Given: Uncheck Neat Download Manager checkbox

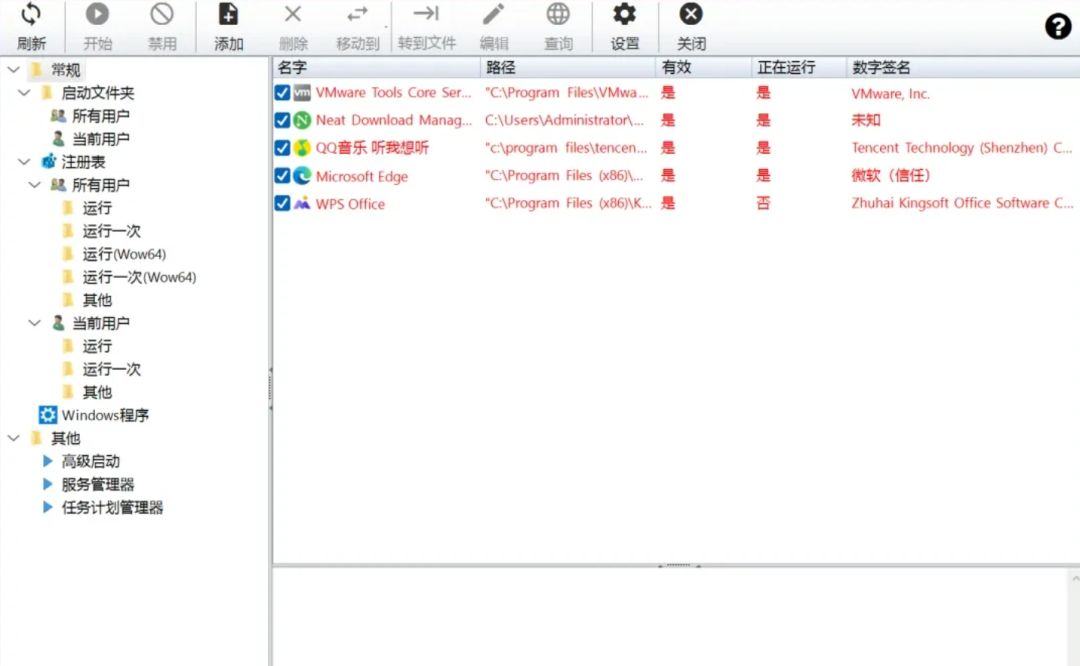Looking at the screenshot, I should pyautogui.click(x=282, y=121).
